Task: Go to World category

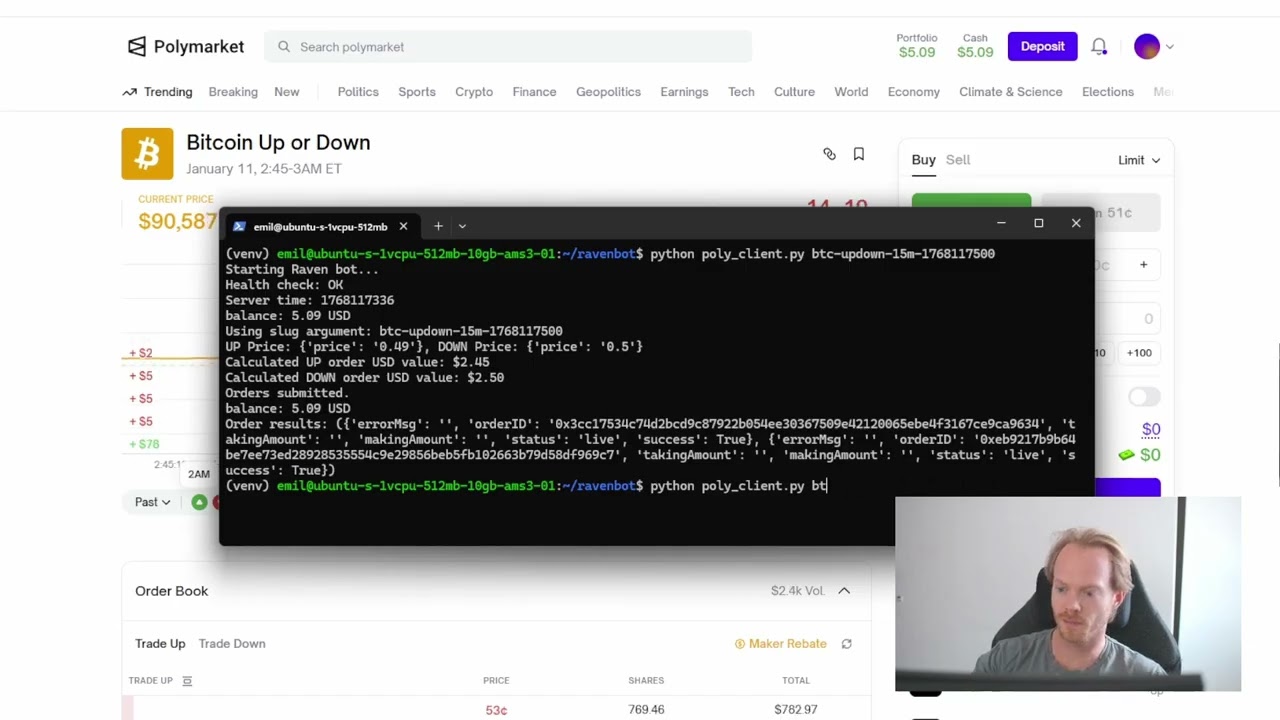Action: tap(851, 92)
